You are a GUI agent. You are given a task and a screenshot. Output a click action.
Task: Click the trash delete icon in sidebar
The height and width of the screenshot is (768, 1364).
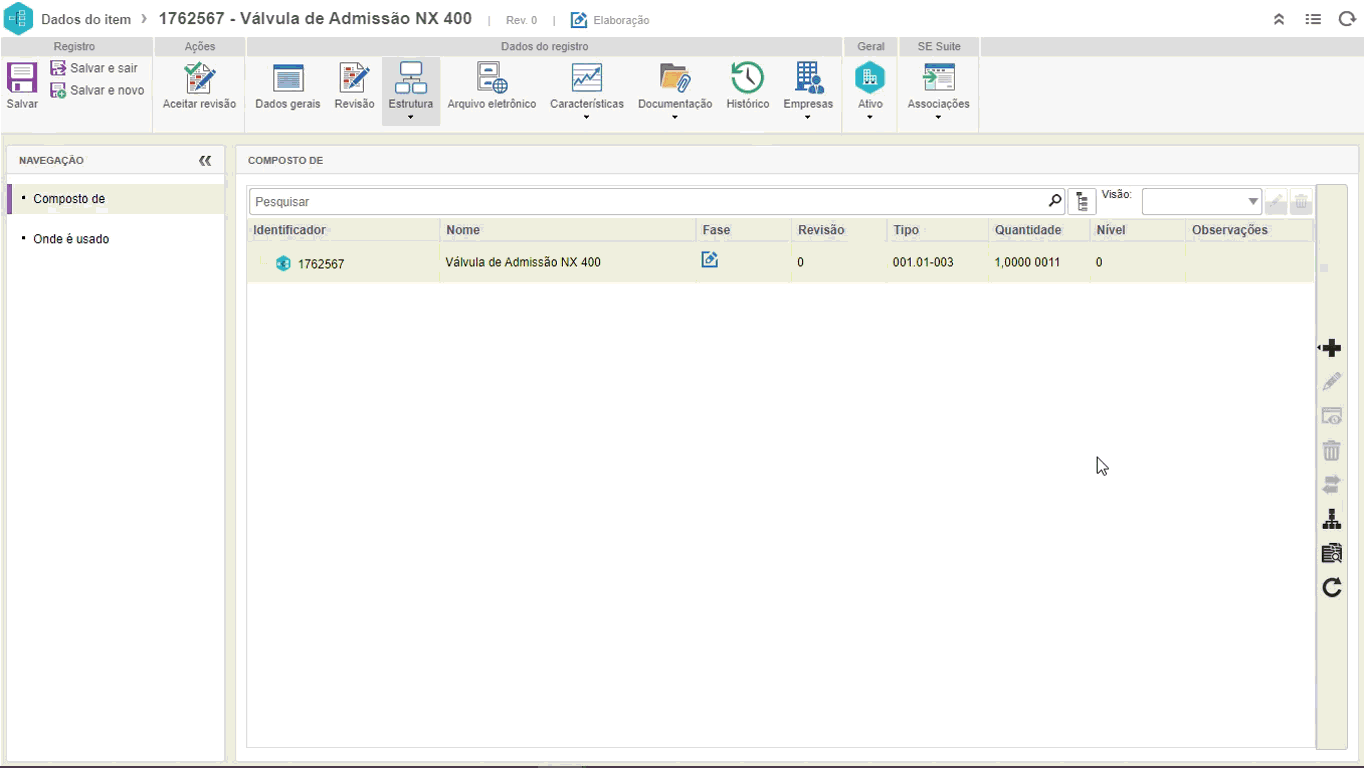click(1331, 450)
